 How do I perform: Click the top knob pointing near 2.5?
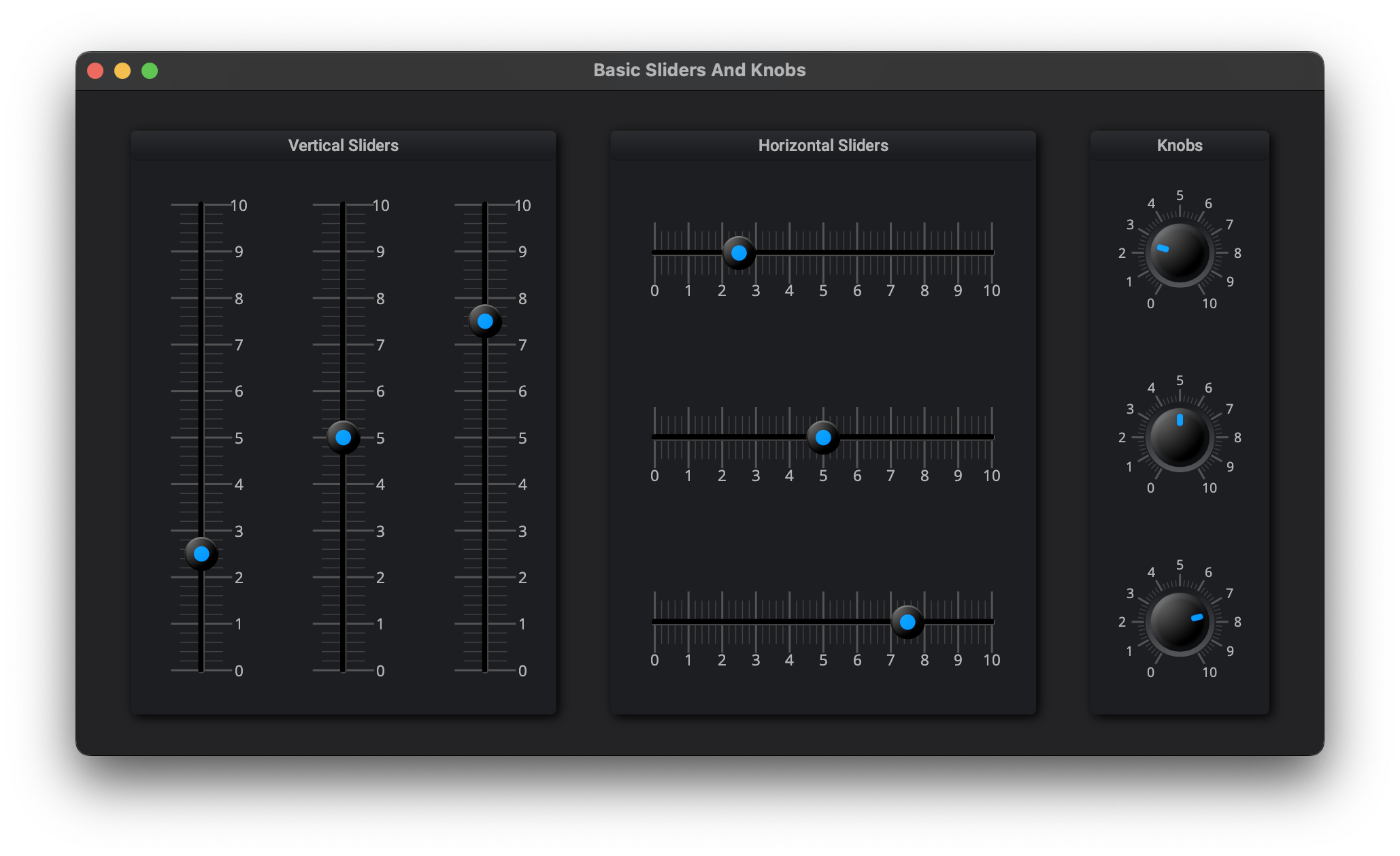point(1180,253)
